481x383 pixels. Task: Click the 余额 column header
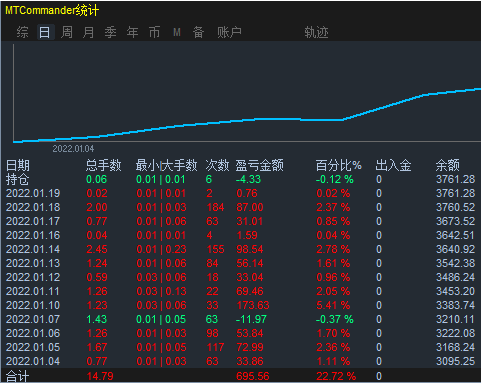[x=448, y=165]
